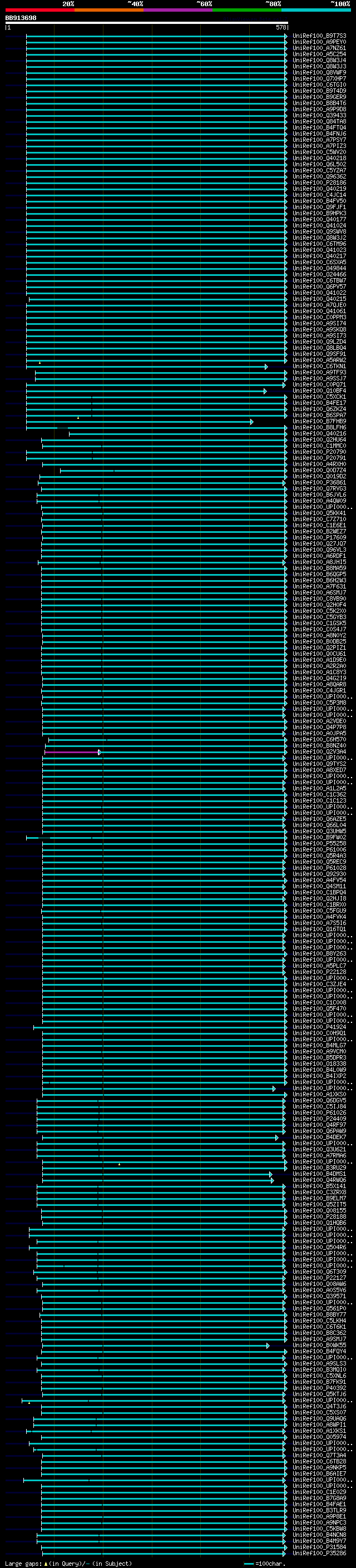Open entry UniRef100_Q7XHP7
The width and height of the screenshot is (356, 1568).
pos(319,78)
